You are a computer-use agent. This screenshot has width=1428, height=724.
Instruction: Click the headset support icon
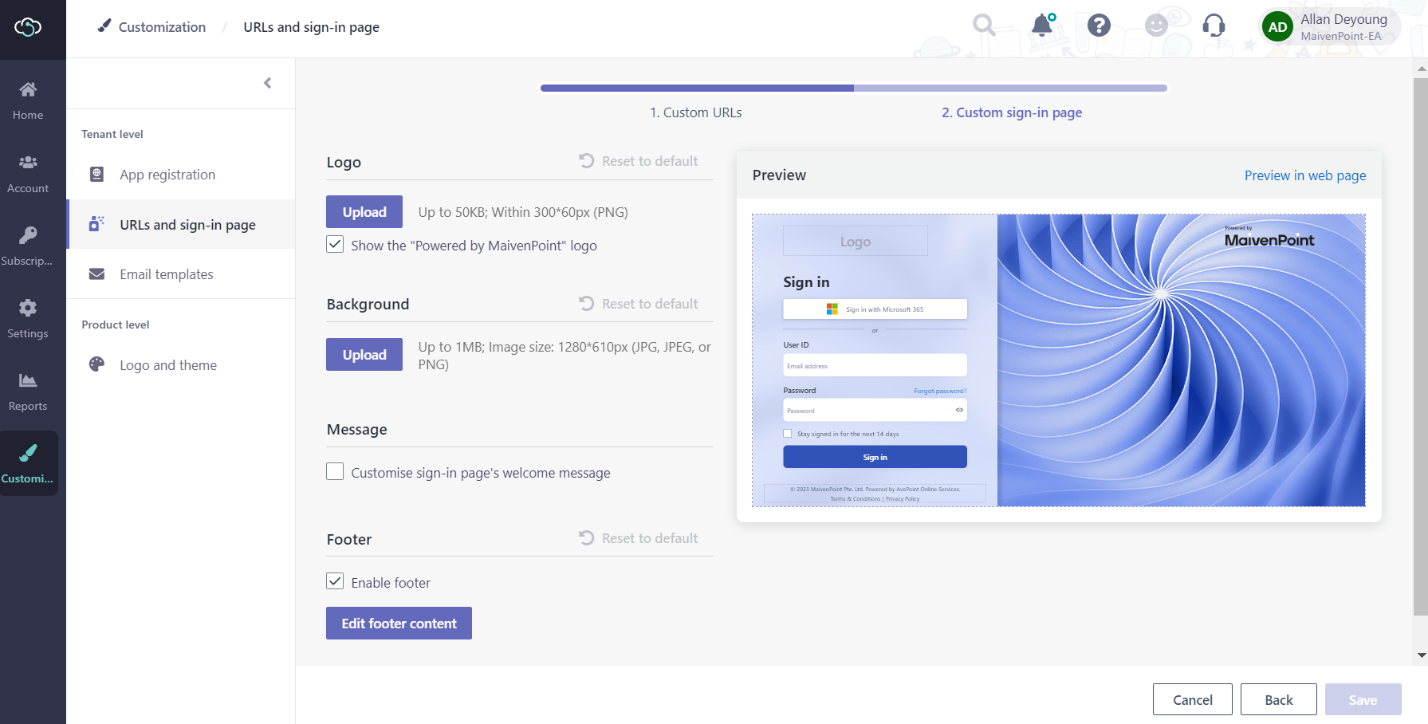[1214, 26]
